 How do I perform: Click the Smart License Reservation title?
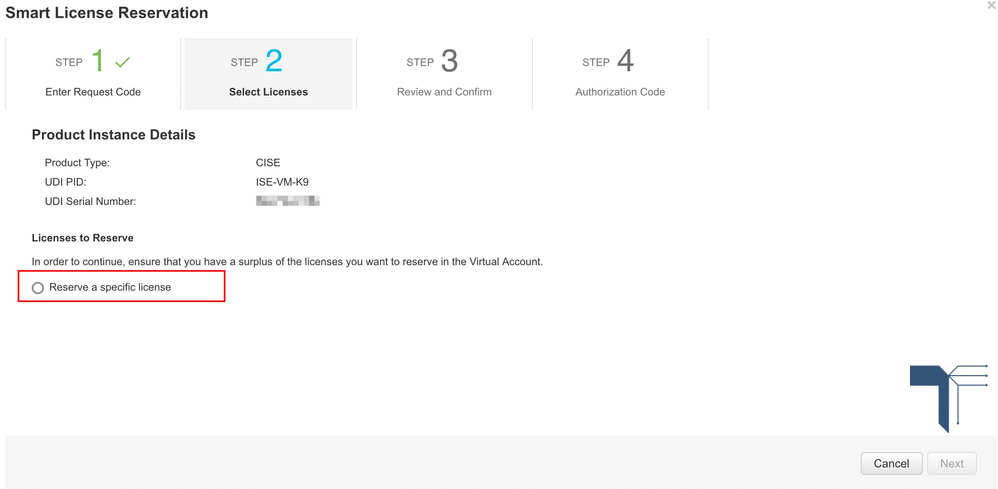coord(107,12)
